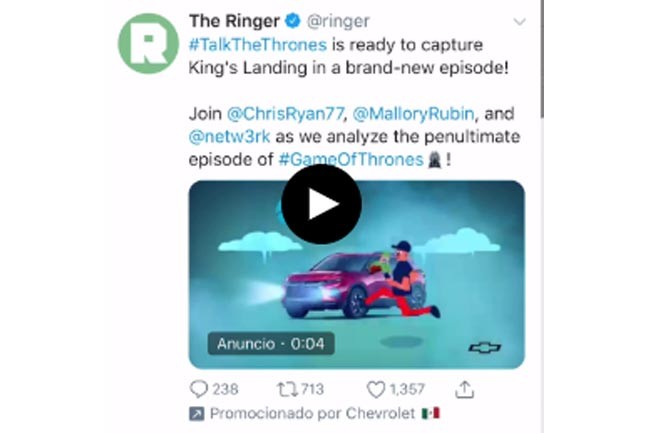Image resolution: width=650 pixels, height=433 pixels.
Task: Open The Ringer profile avatar
Action: click(x=148, y=44)
